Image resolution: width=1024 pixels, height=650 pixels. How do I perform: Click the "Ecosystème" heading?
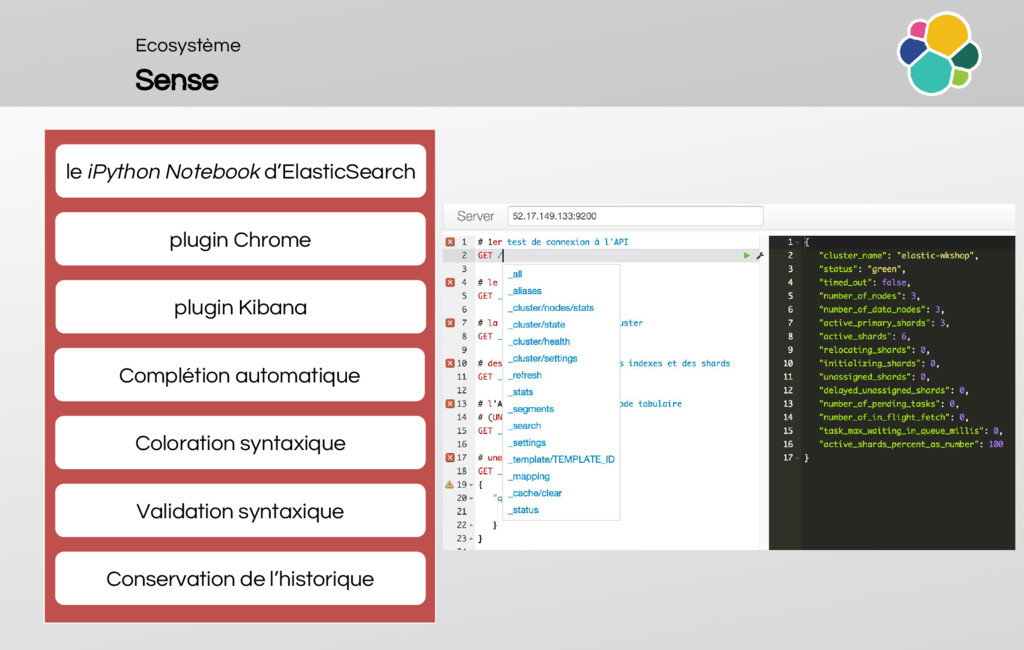click(x=188, y=45)
